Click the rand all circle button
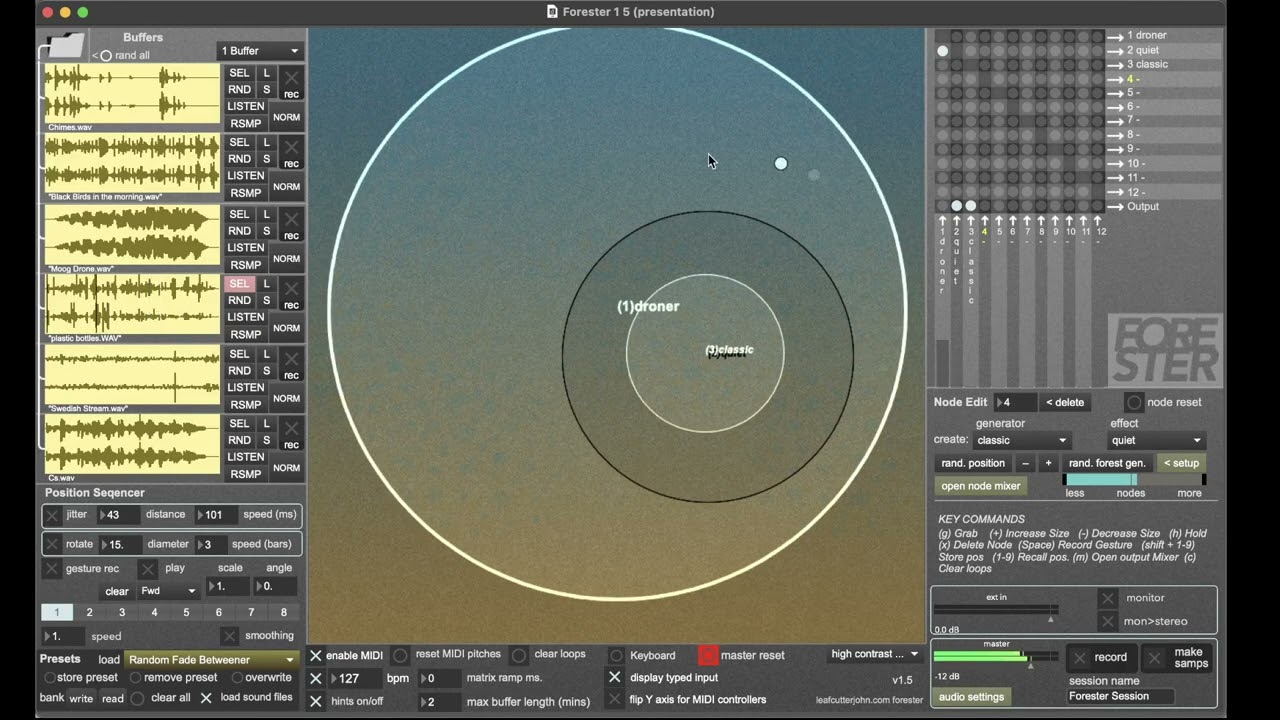This screenshot has width=1280, height=720. 106,56
